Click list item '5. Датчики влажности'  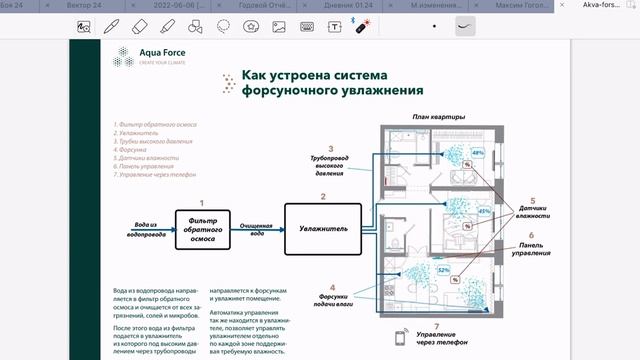point(146,158)
